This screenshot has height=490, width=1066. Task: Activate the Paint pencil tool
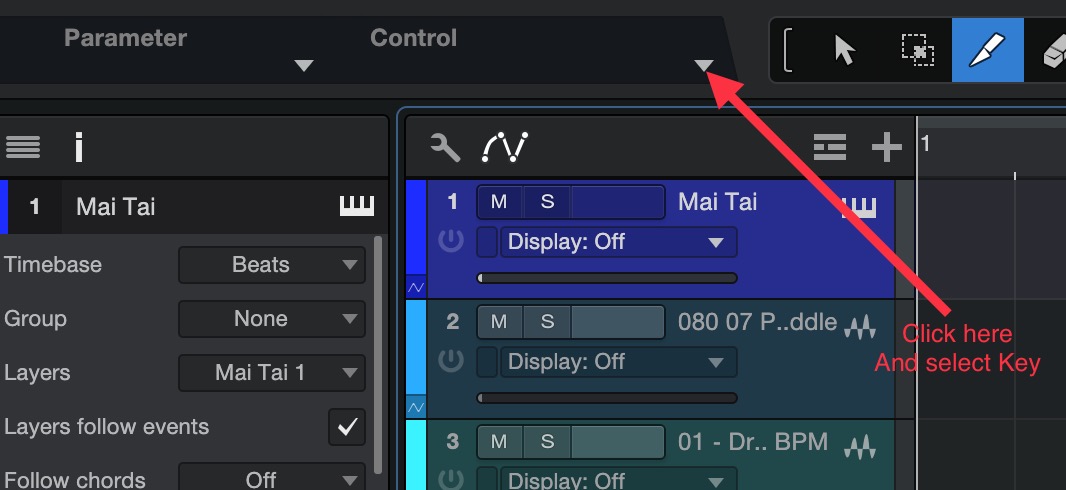point(987,50)
